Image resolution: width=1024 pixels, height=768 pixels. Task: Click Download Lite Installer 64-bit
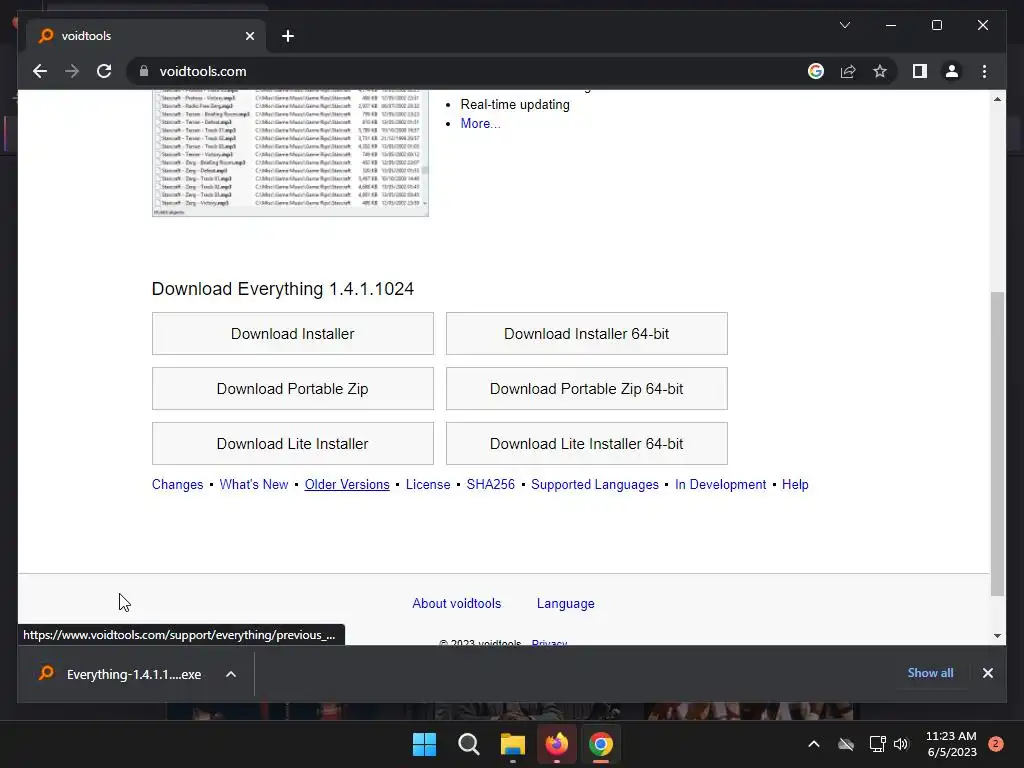586,443
